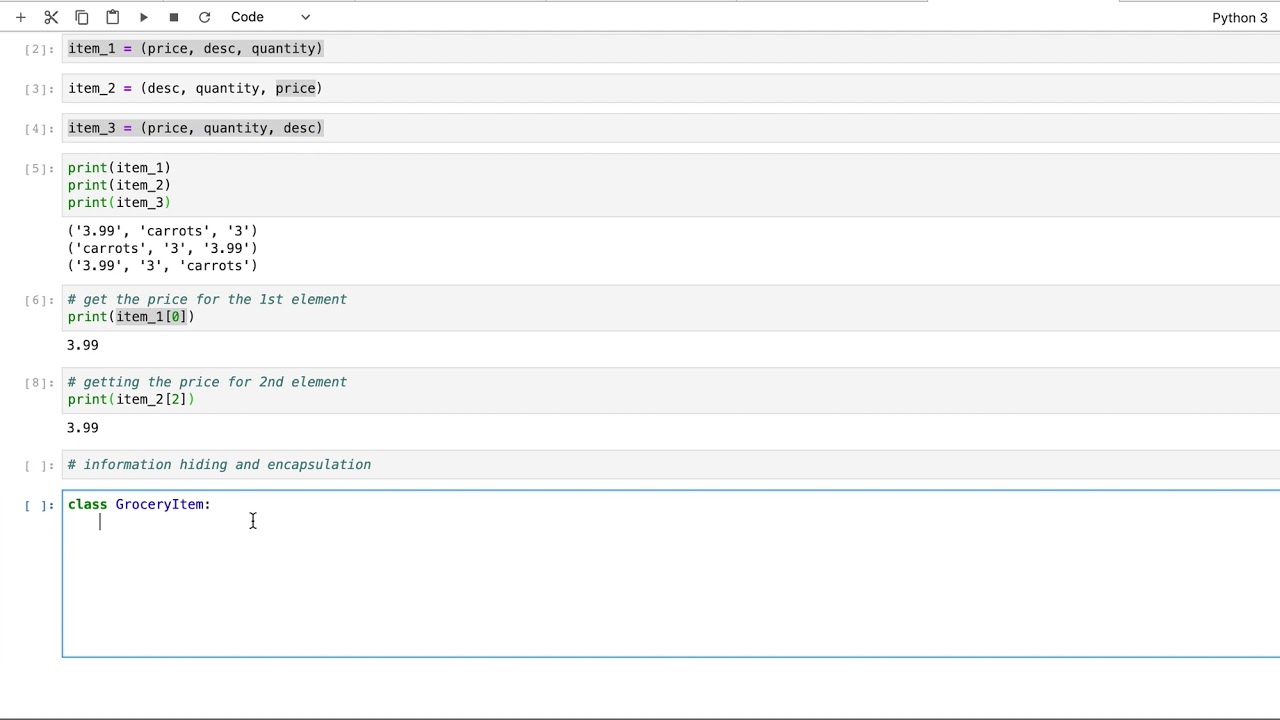Cut selected cell with the scissors icon
The image size is (1280, 720).
(x=51, y=17)
